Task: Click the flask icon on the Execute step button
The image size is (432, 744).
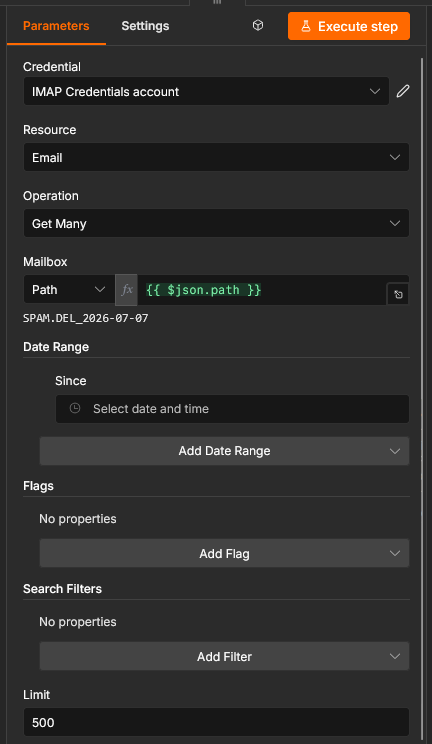Action: click(x=306, y=26)
